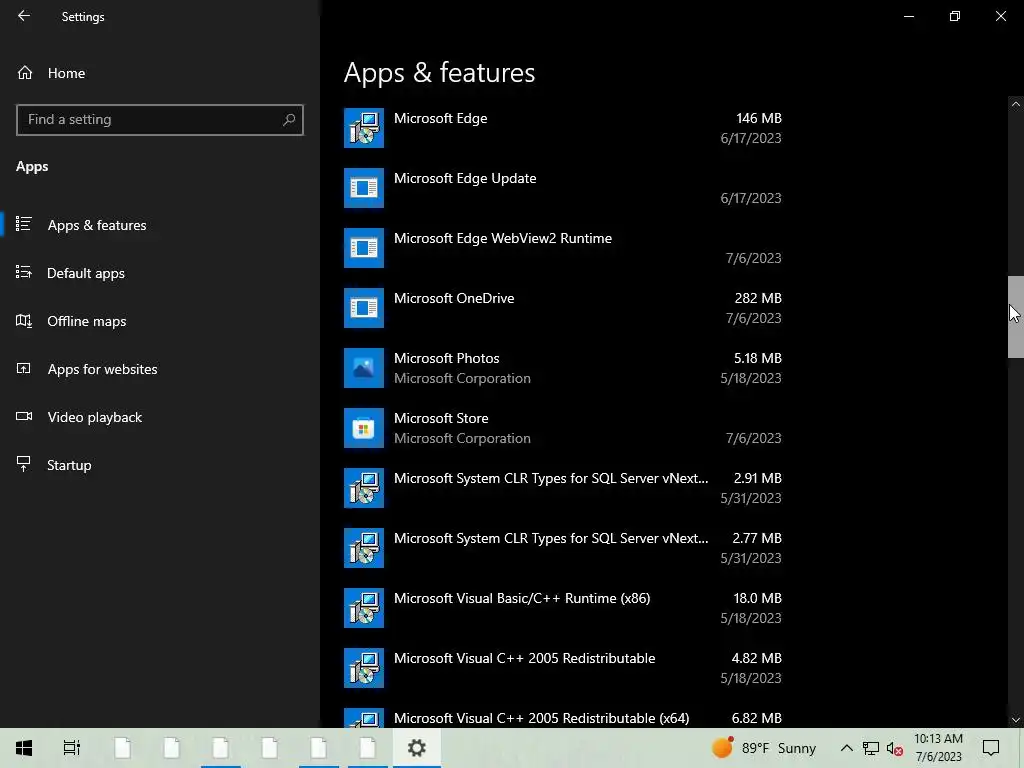Click the search magnifier icon
The height and width of the screenshot is (768, 1024).
[x=289, y=120]
